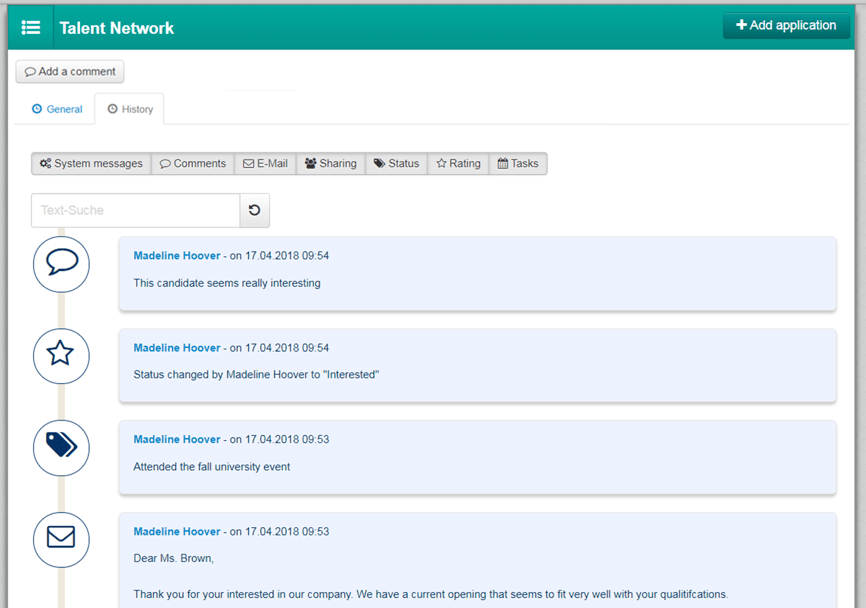Toggle the Rating history filter
This screenshot has width=866, height=608.
[458, 164]
